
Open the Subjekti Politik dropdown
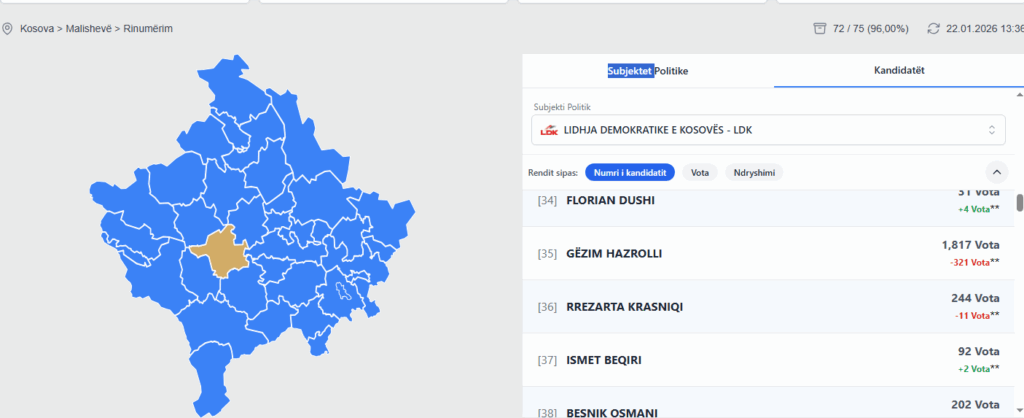click(768, 130)
